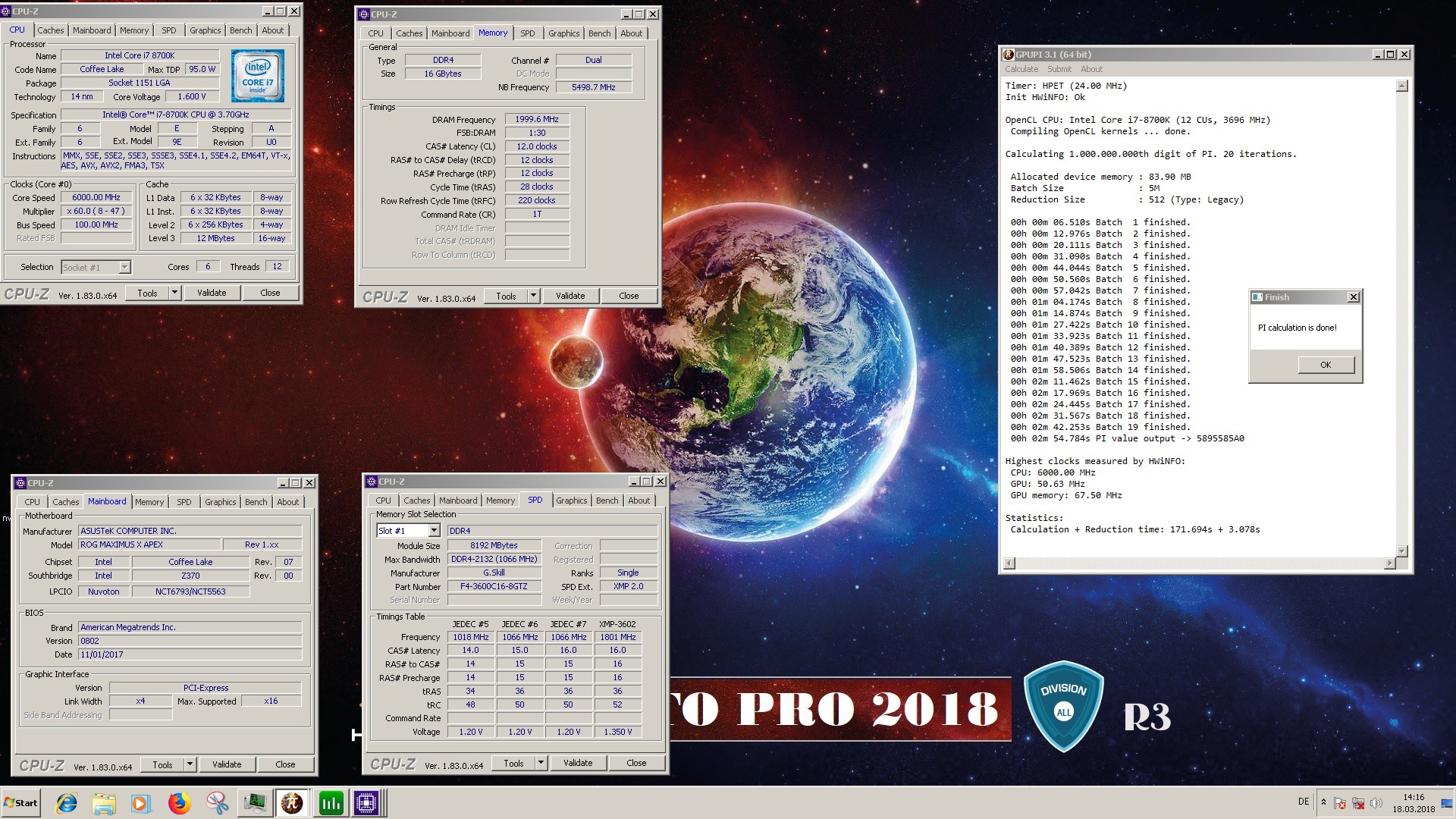Click the BIOS Version 0802 field
Image resolution: width=1456 pixels, height=819 pixels.
coord(190,641)
